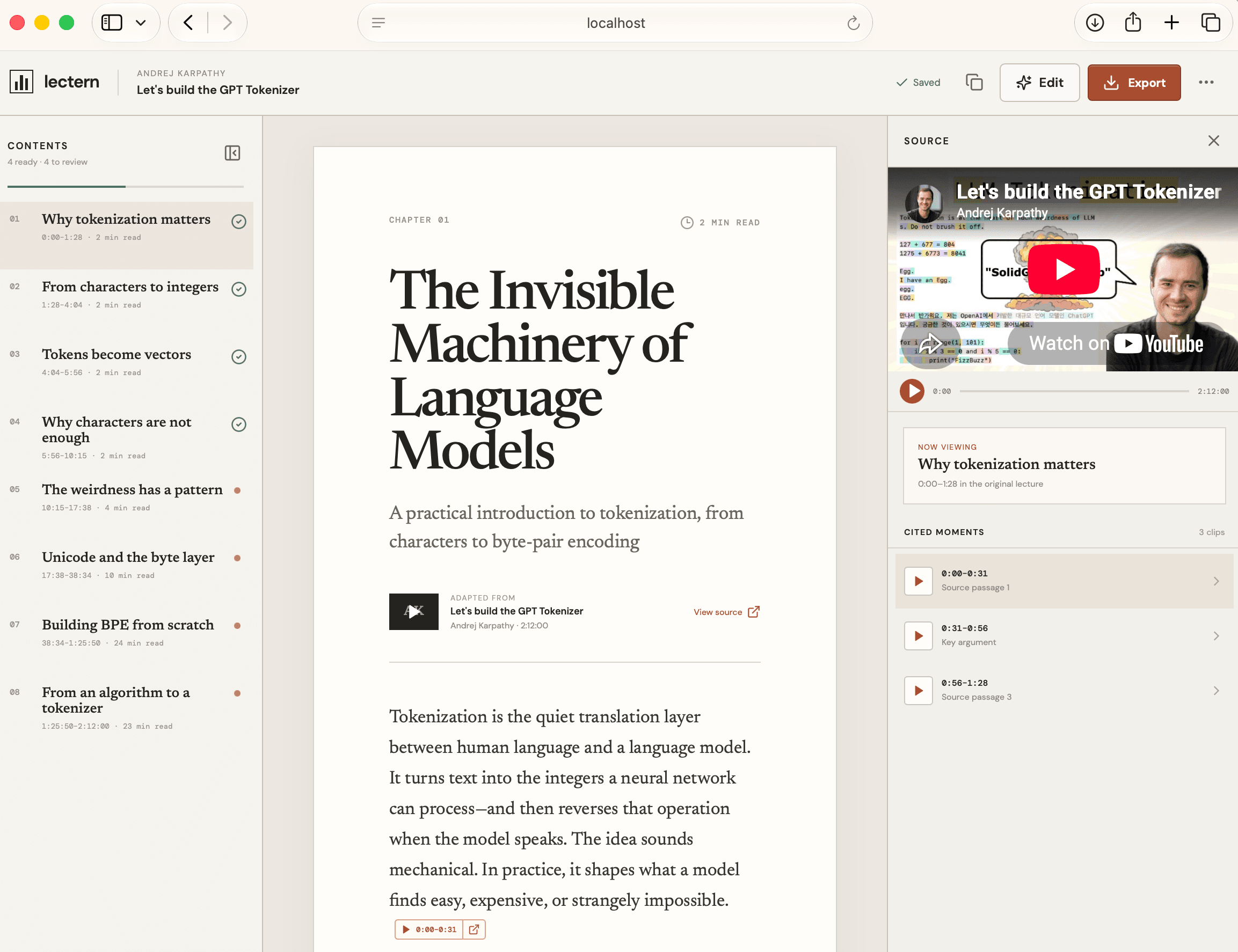Open the browser sidebar toggle

pos(112,23)
